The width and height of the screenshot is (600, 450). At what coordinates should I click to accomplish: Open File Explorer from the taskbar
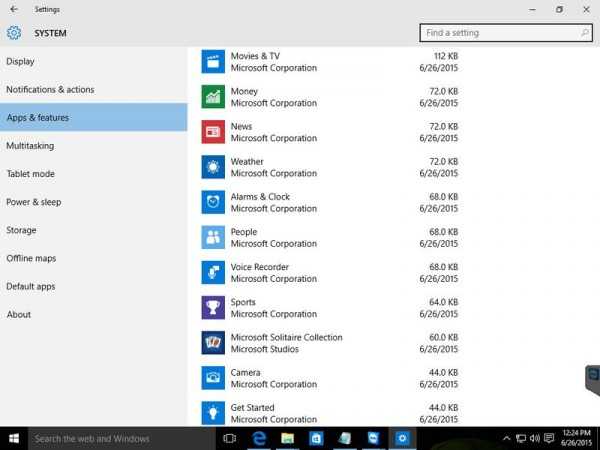(x=287, y=439)
